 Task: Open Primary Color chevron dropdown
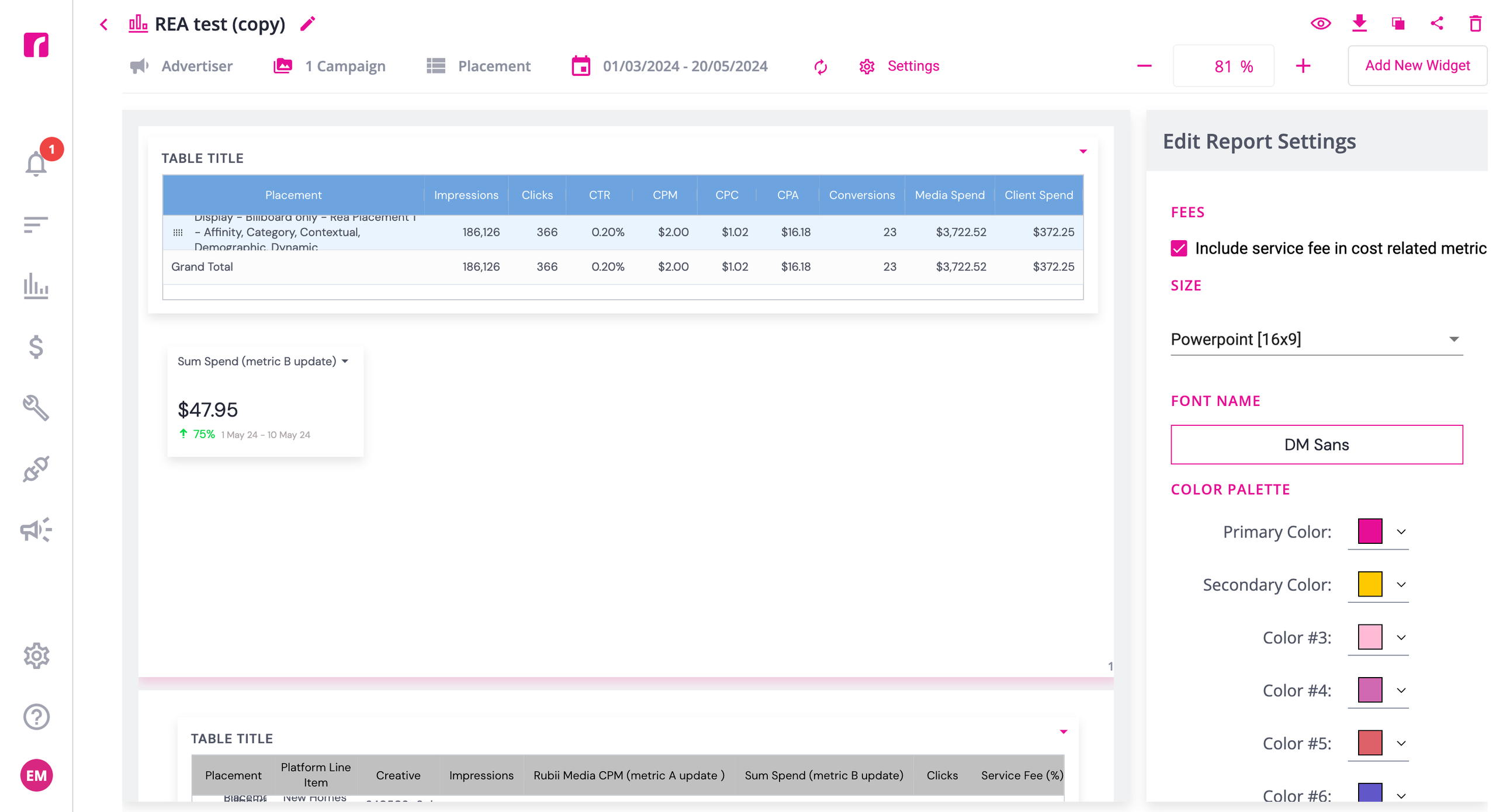pos(1401,532)
